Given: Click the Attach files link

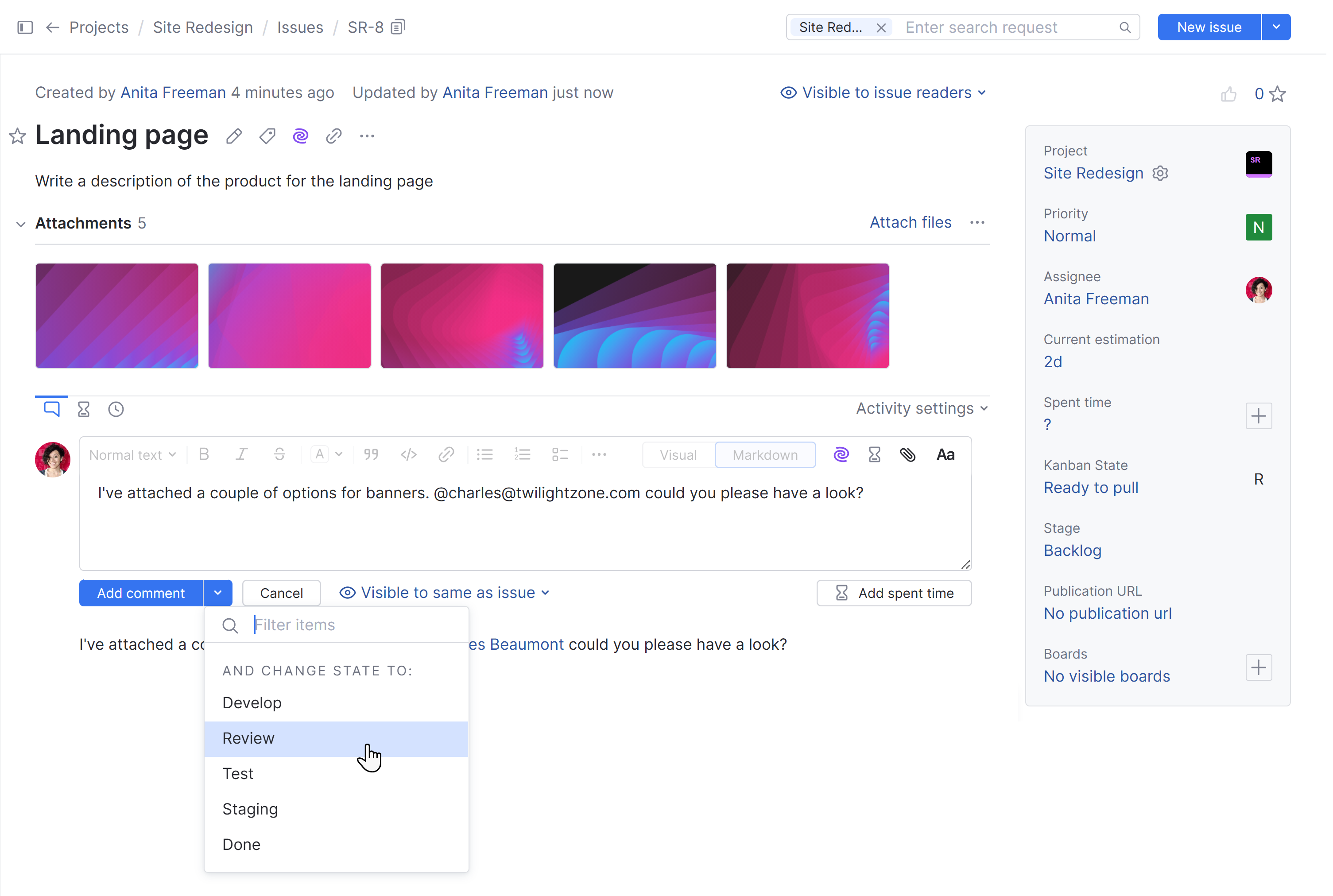Looking at the screenshot, I should coord(910,222).
